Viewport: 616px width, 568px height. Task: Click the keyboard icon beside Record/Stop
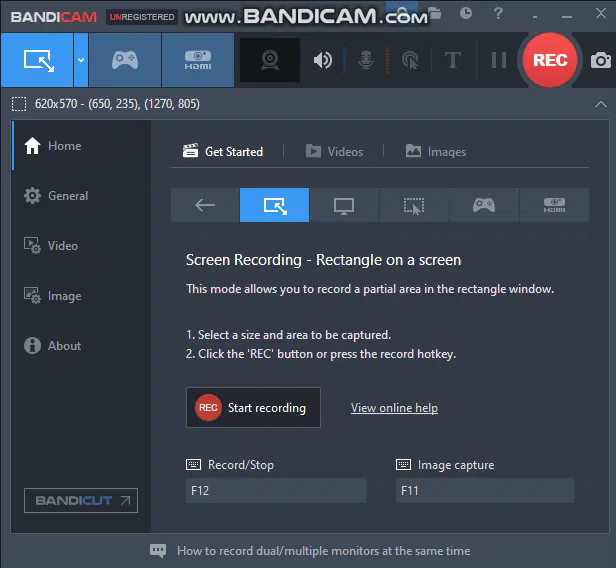click(193, 465)
